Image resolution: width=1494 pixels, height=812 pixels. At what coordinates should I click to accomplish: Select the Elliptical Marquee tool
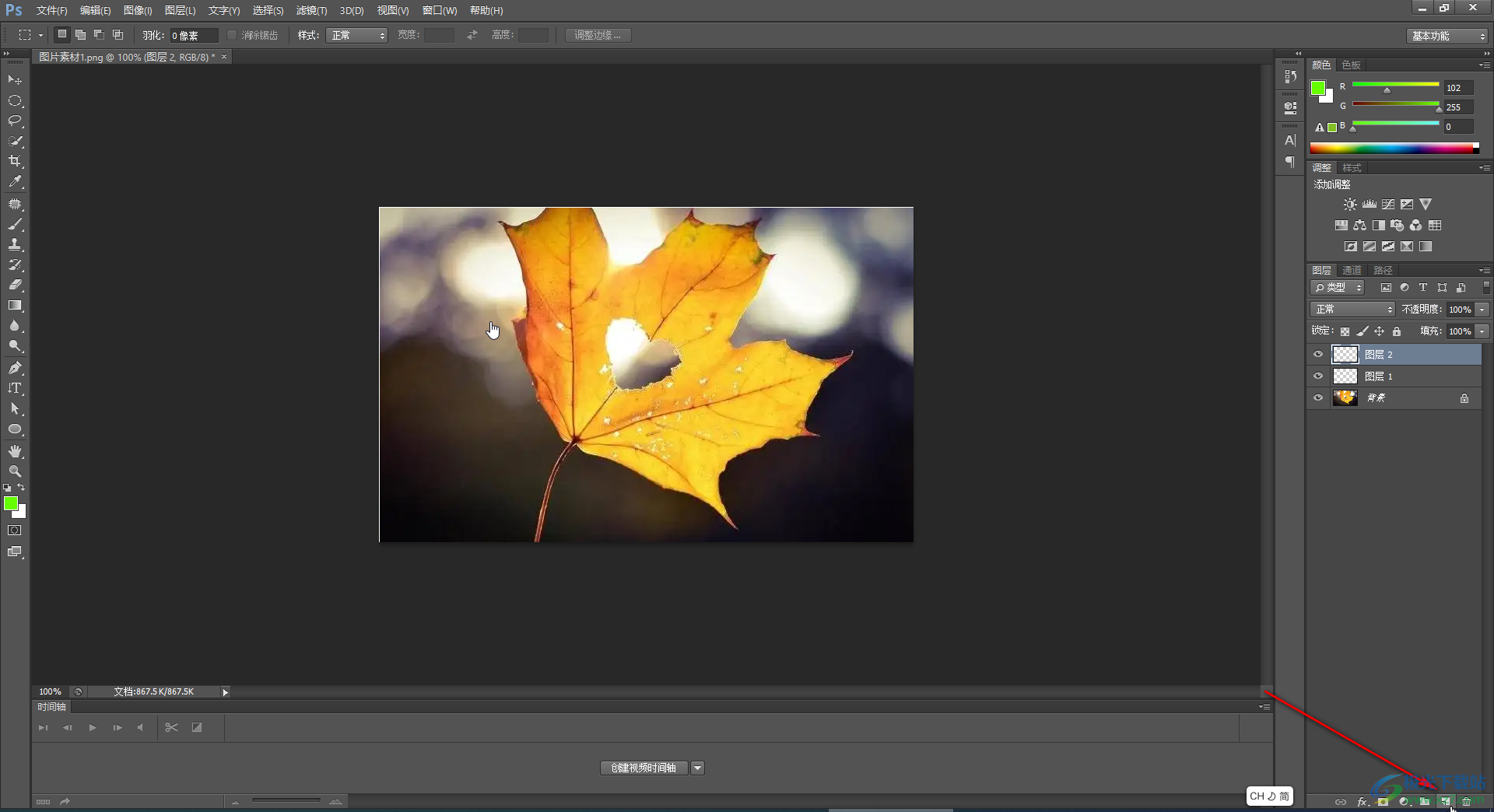(15, 101)
